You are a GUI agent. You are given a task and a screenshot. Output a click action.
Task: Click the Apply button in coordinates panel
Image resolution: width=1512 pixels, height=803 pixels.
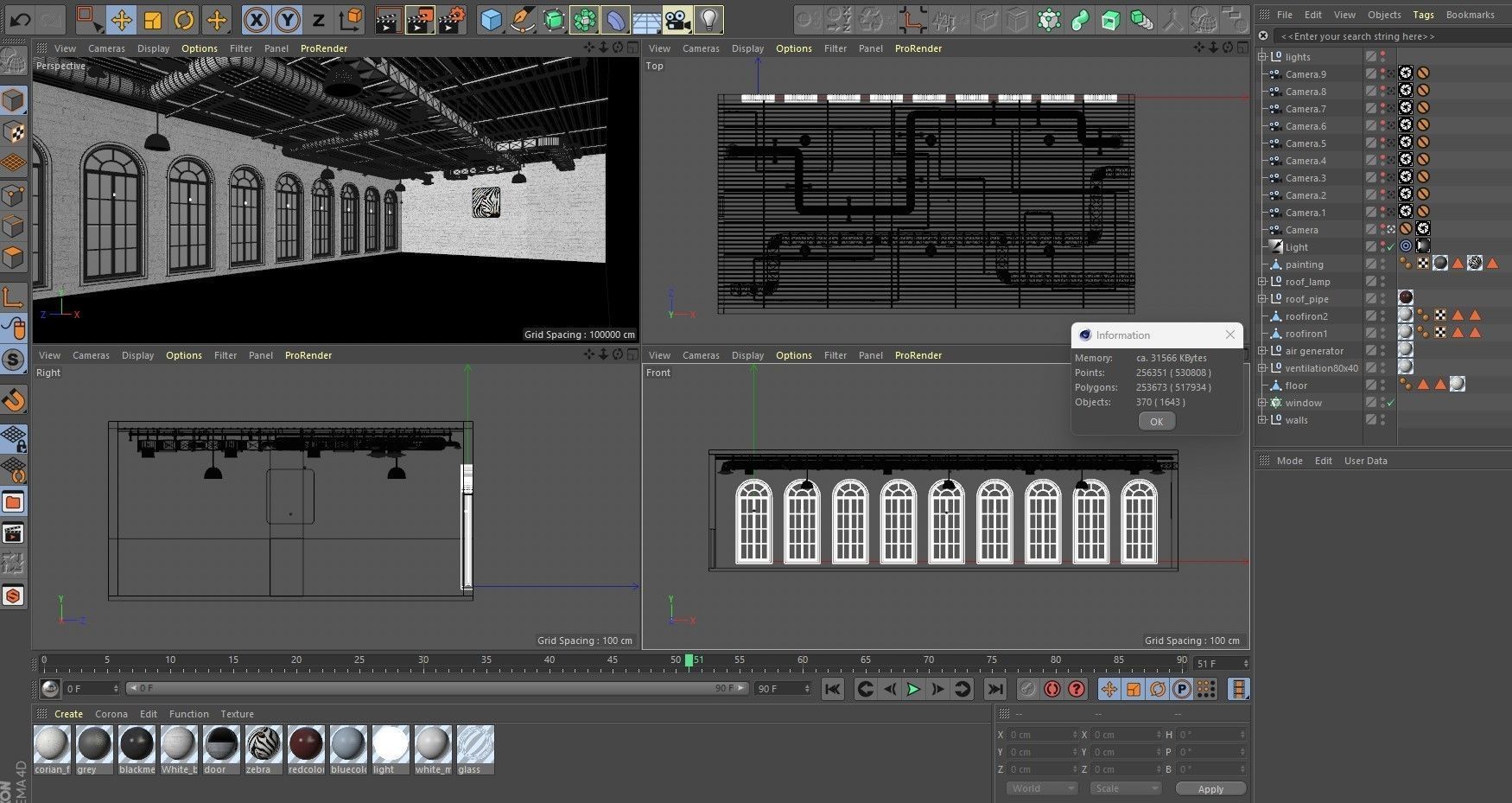click(x=1210, y=788)
